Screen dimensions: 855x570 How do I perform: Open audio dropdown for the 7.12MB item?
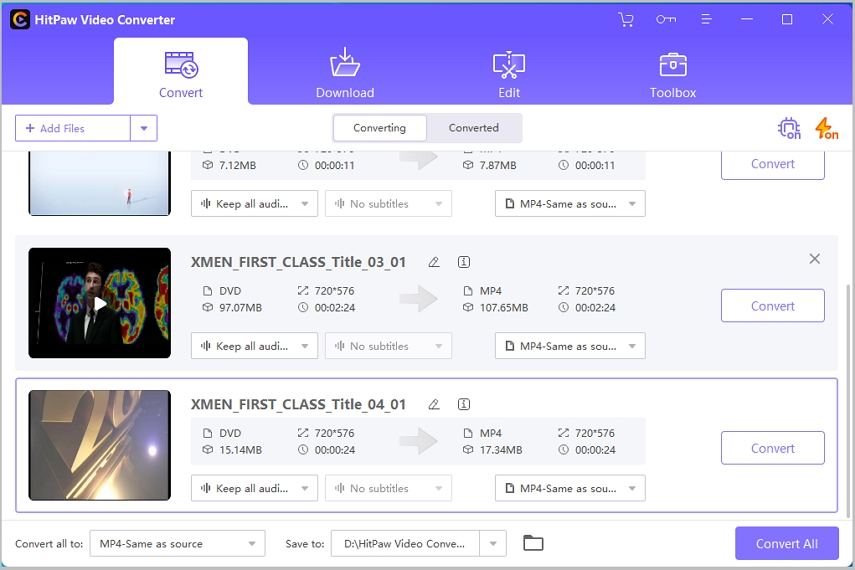pos(254,204)
